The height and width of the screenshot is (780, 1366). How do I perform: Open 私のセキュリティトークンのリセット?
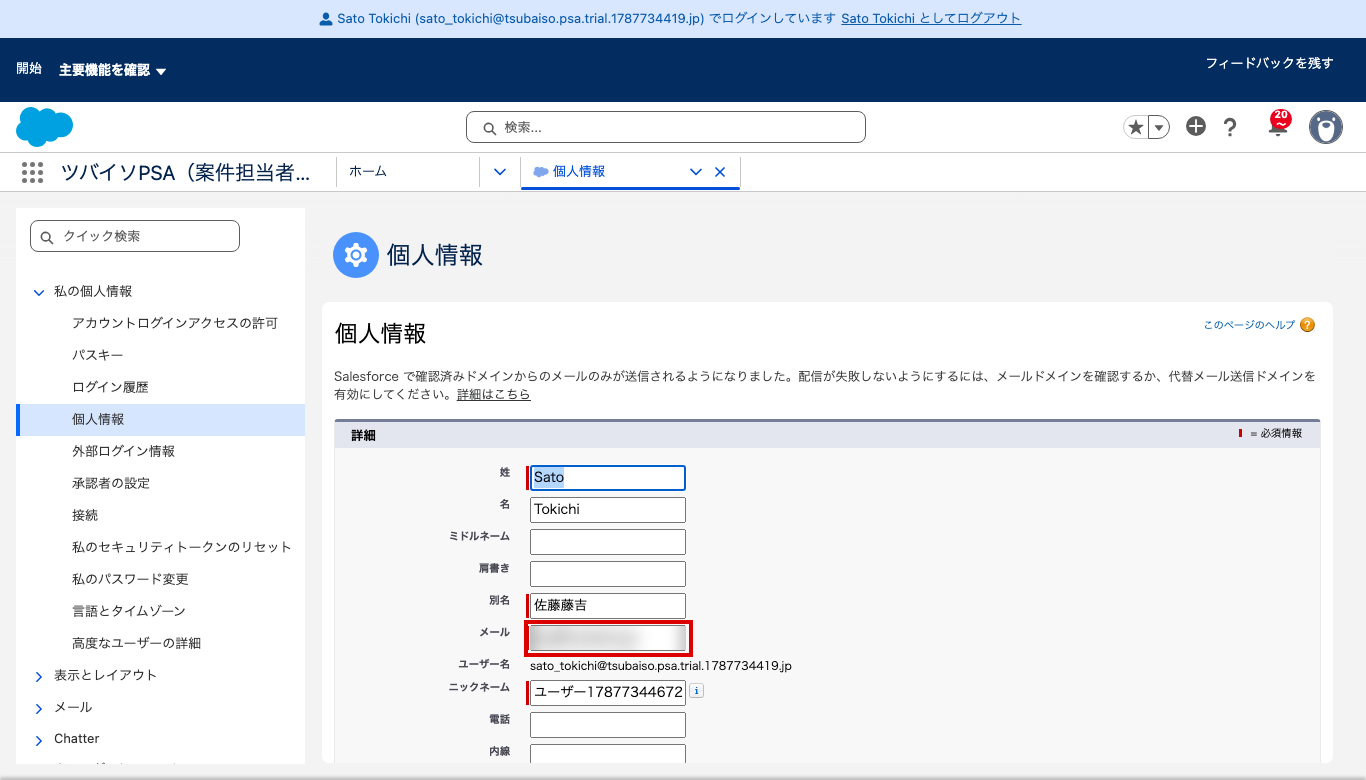(x=182, y=547)
